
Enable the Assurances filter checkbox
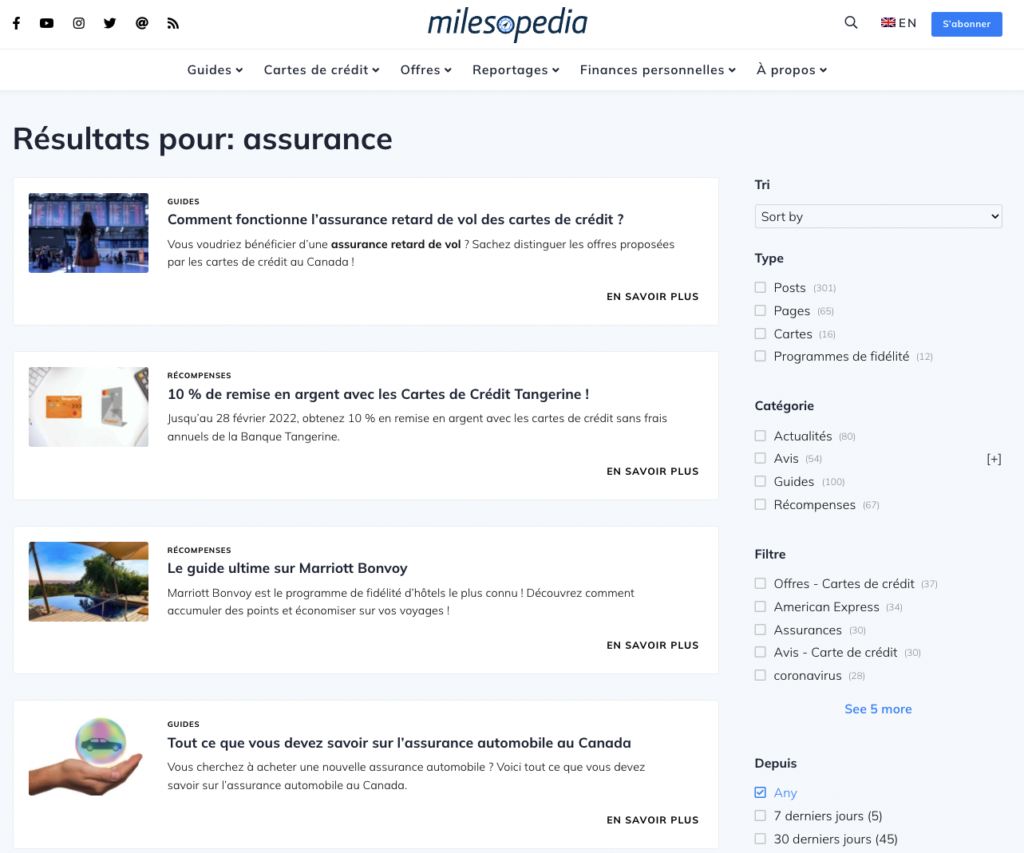click(x=759, y=629)
